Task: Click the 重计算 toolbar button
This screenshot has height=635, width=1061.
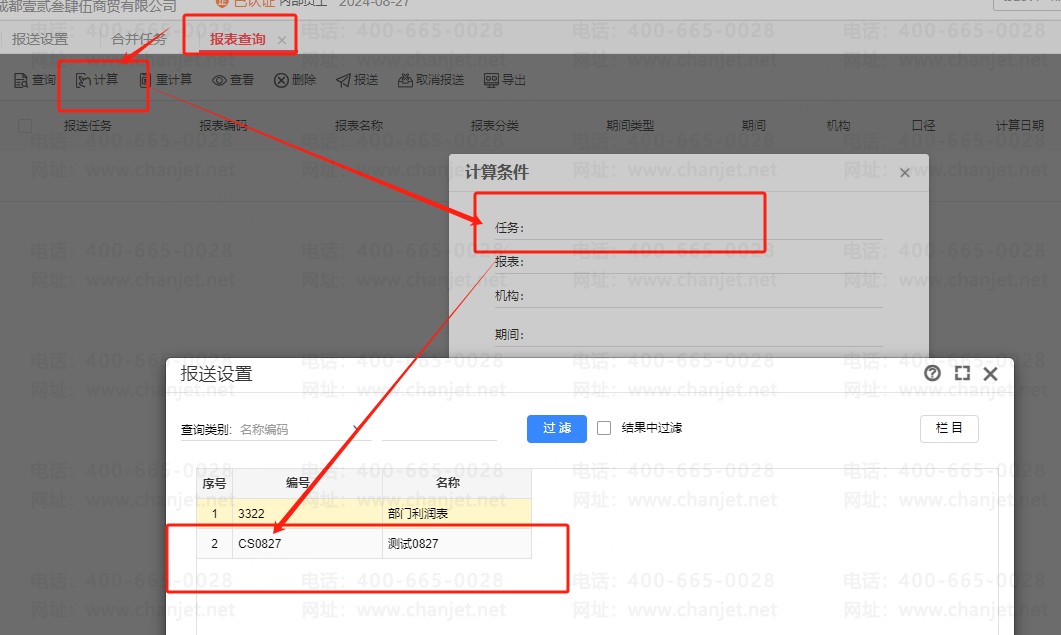Action: (166, 80)
